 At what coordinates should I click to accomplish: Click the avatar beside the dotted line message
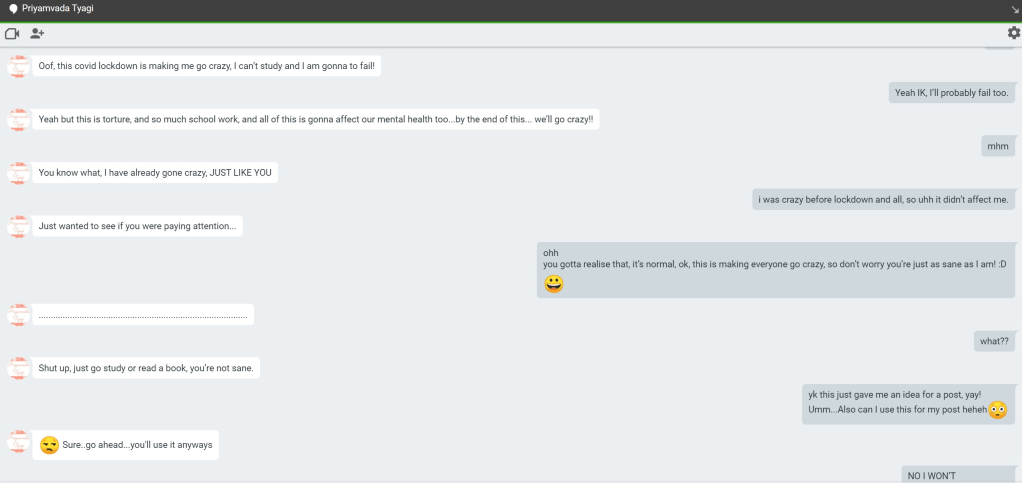18,315
